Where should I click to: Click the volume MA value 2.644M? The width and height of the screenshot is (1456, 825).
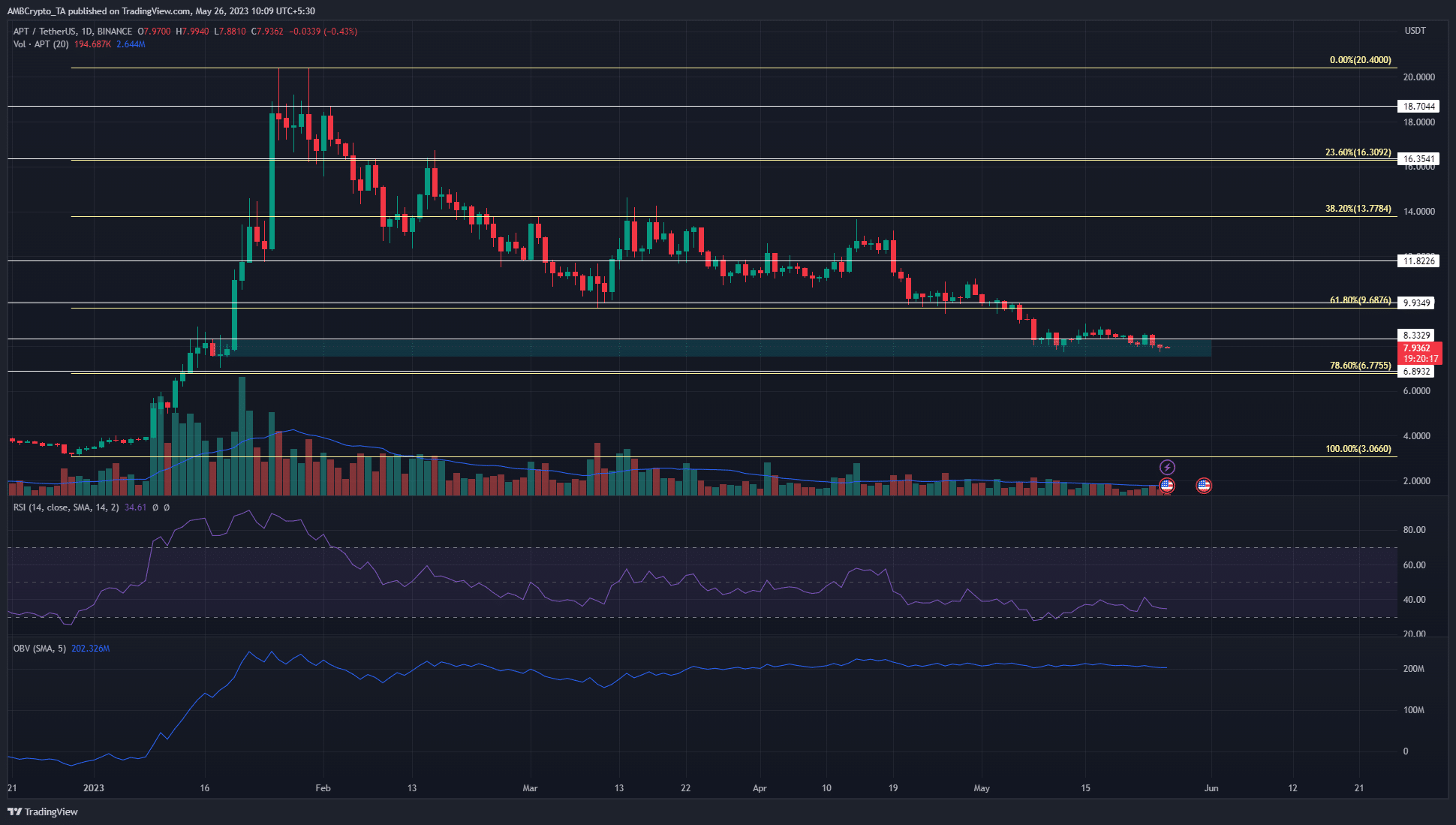(131, 44)
